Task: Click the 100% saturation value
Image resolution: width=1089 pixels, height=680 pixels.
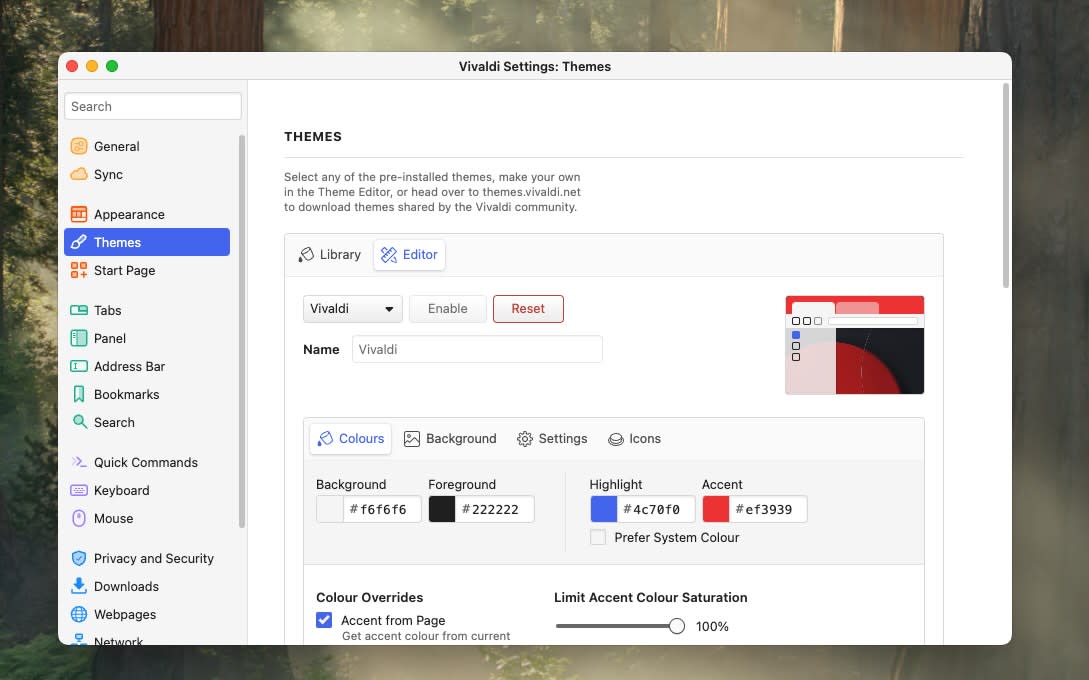Action: 712,627
